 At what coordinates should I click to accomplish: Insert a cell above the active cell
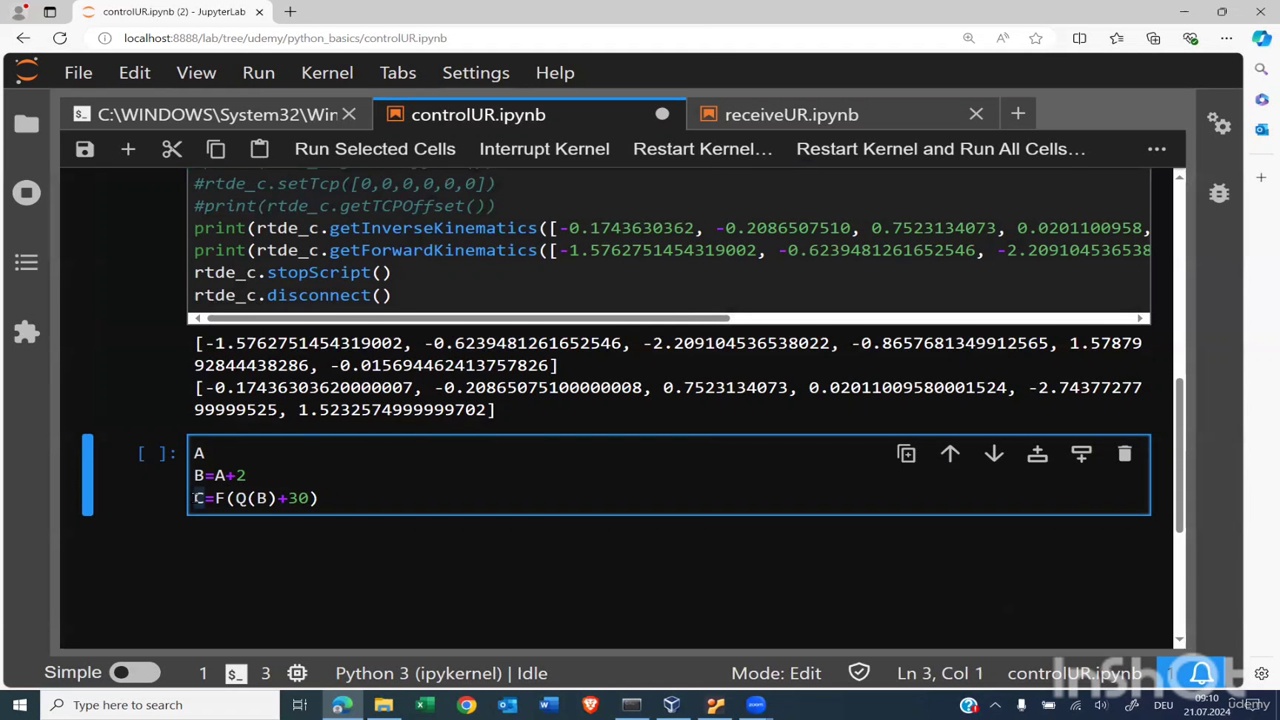point(1037,454)
